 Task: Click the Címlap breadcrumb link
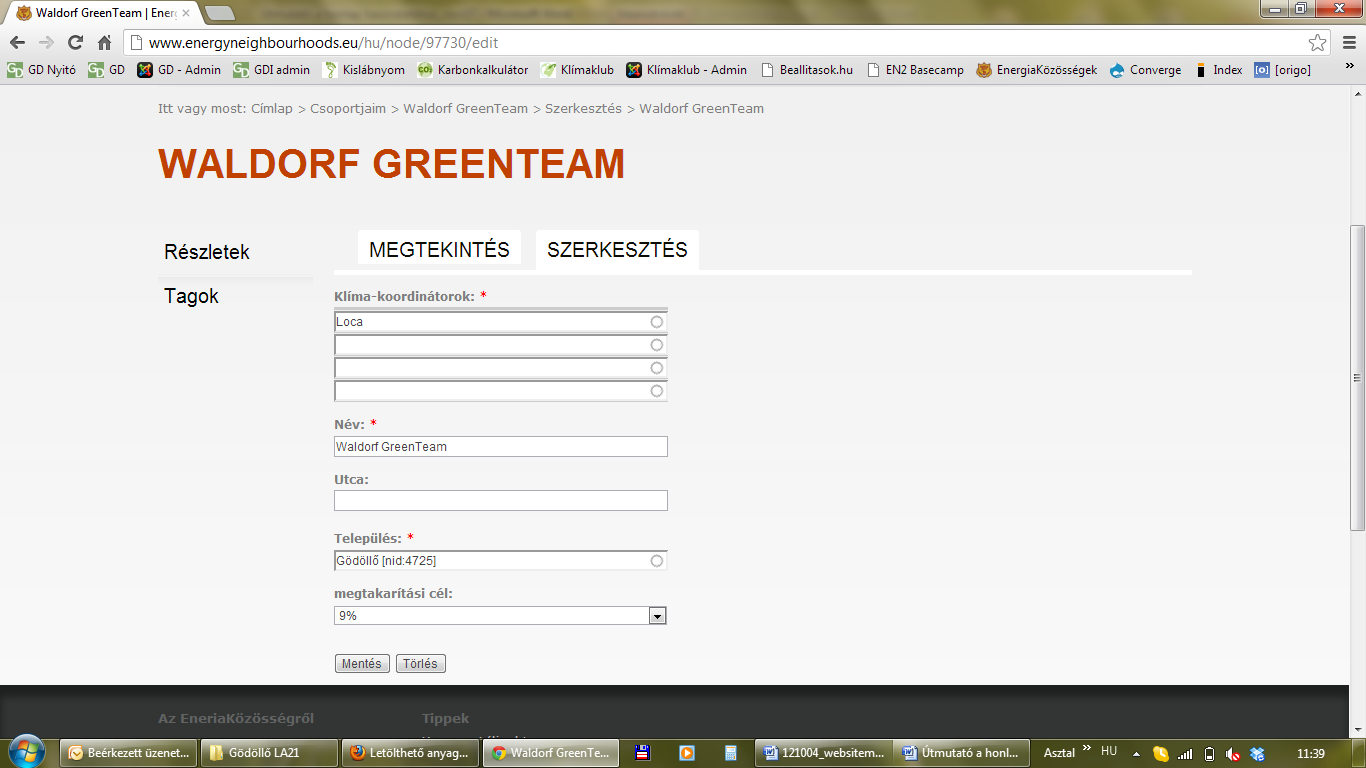(270, 108)
